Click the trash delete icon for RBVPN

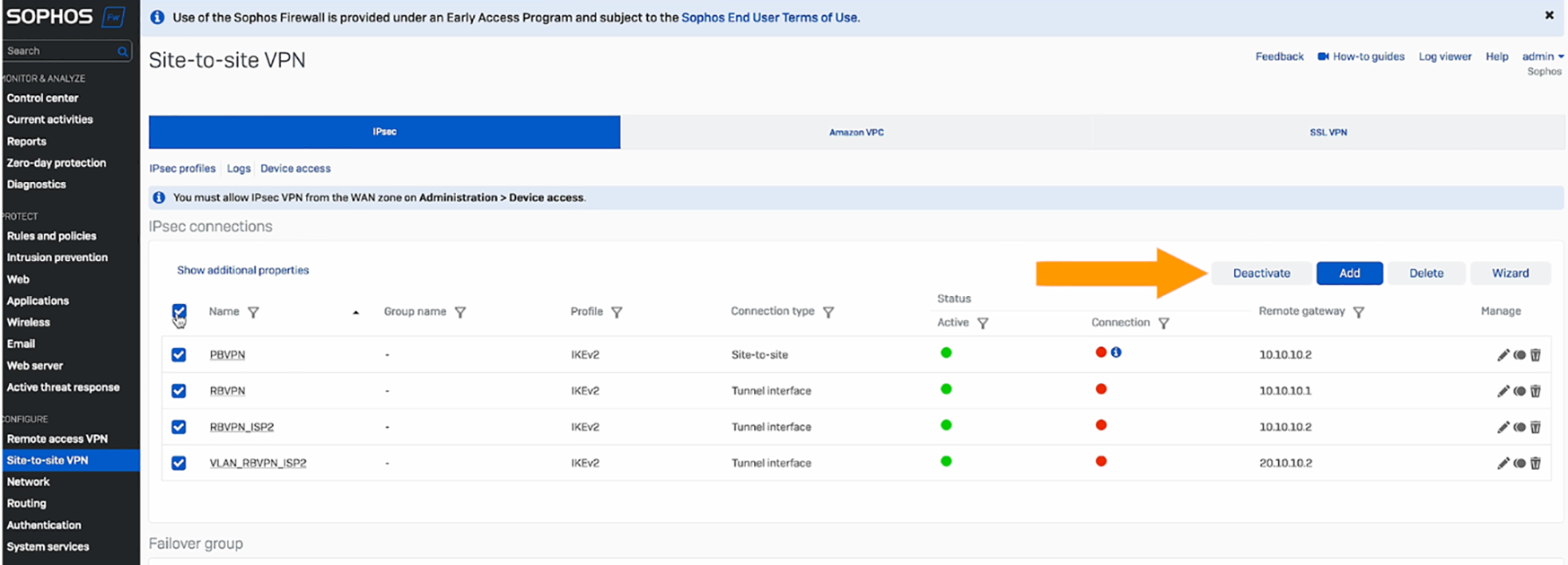1536,391
